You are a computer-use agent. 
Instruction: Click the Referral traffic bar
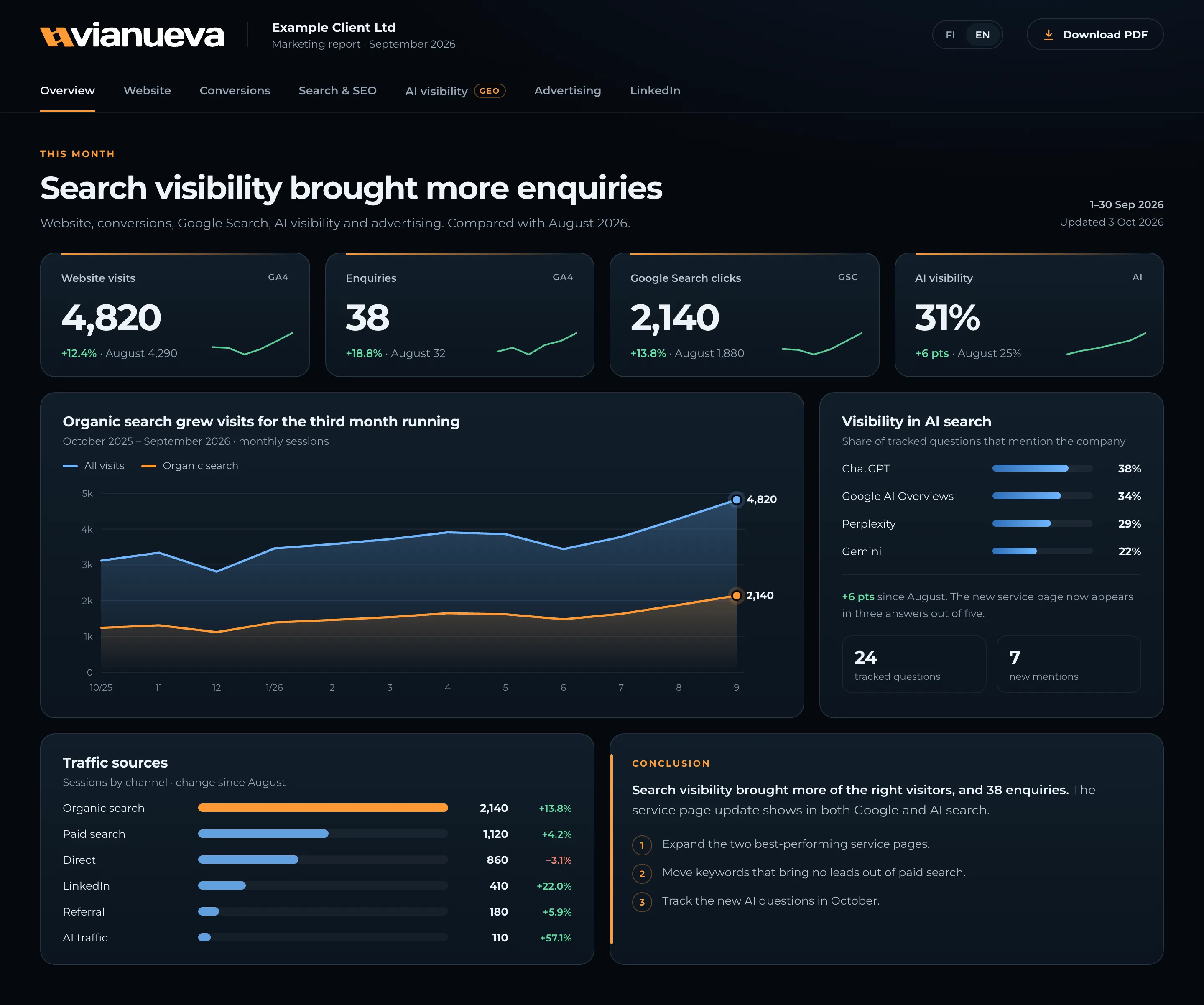[x=323, y=911]
